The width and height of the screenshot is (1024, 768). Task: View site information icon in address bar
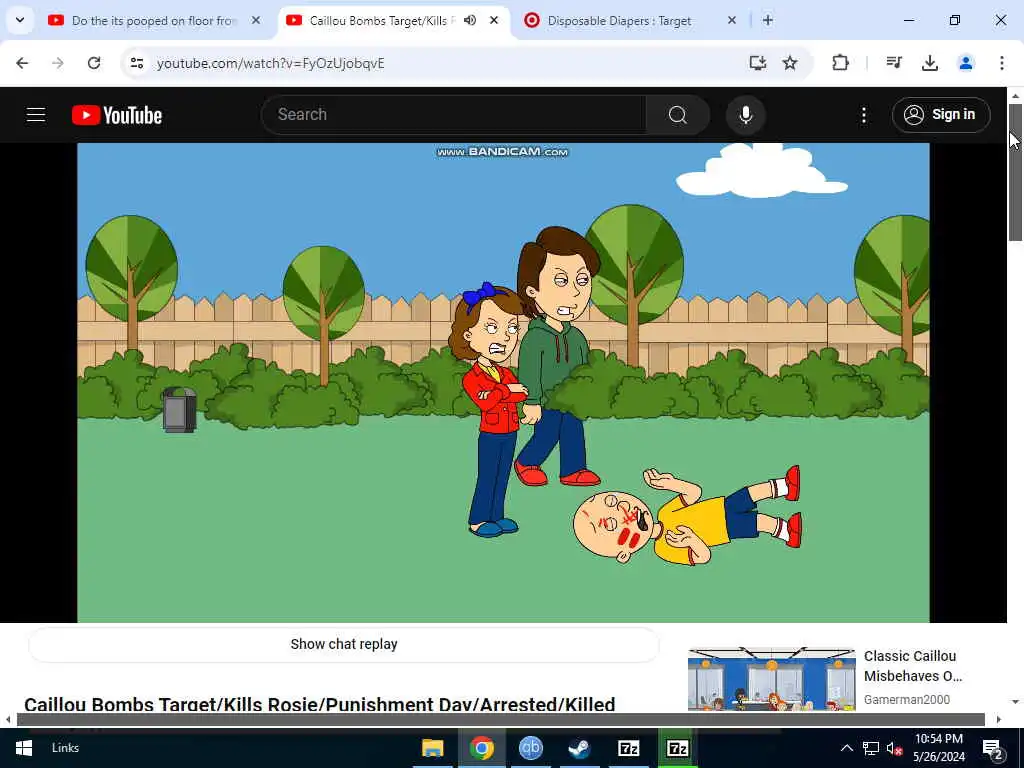coord(136,63)
